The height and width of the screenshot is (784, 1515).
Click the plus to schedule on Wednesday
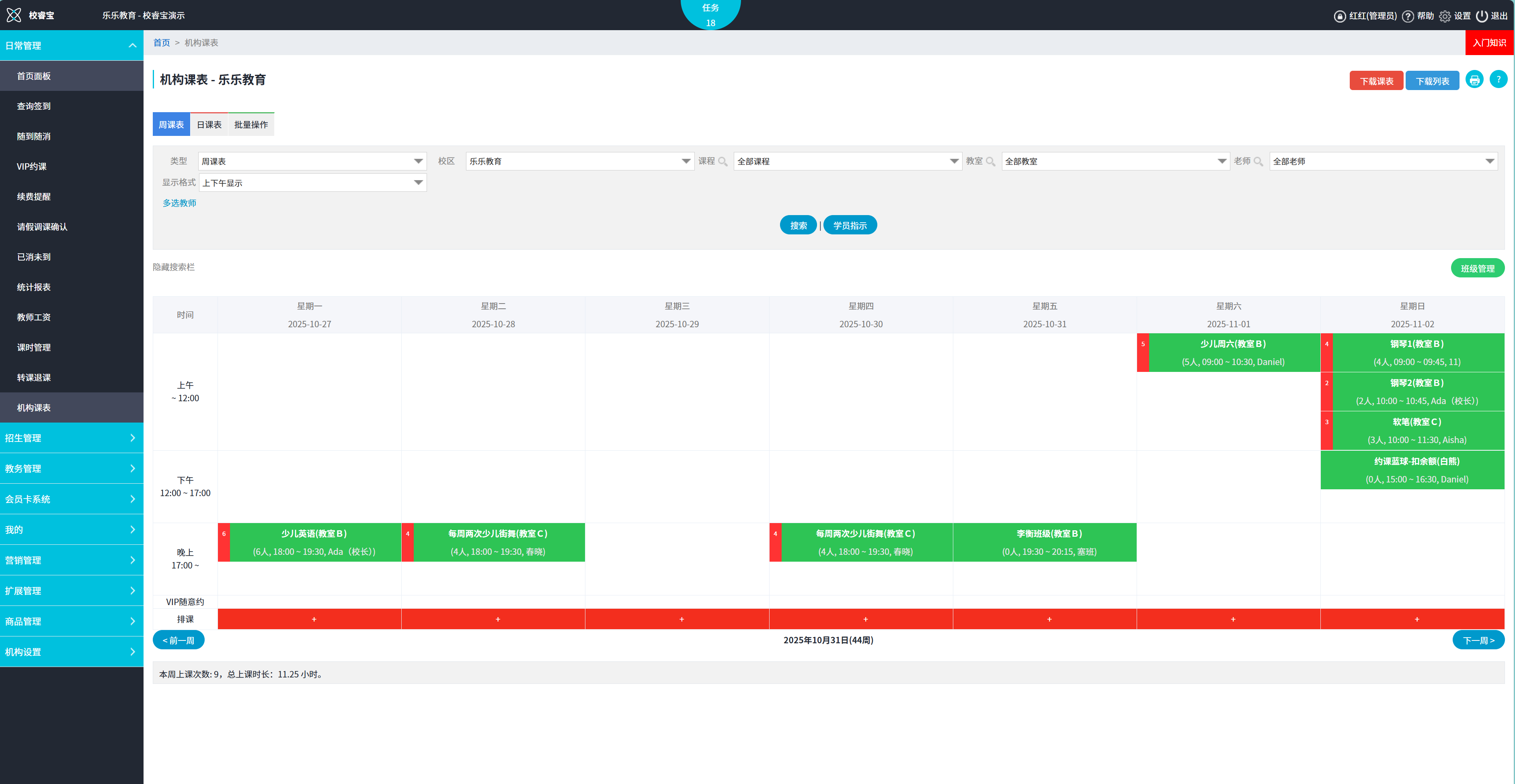(x=682, y=619)
